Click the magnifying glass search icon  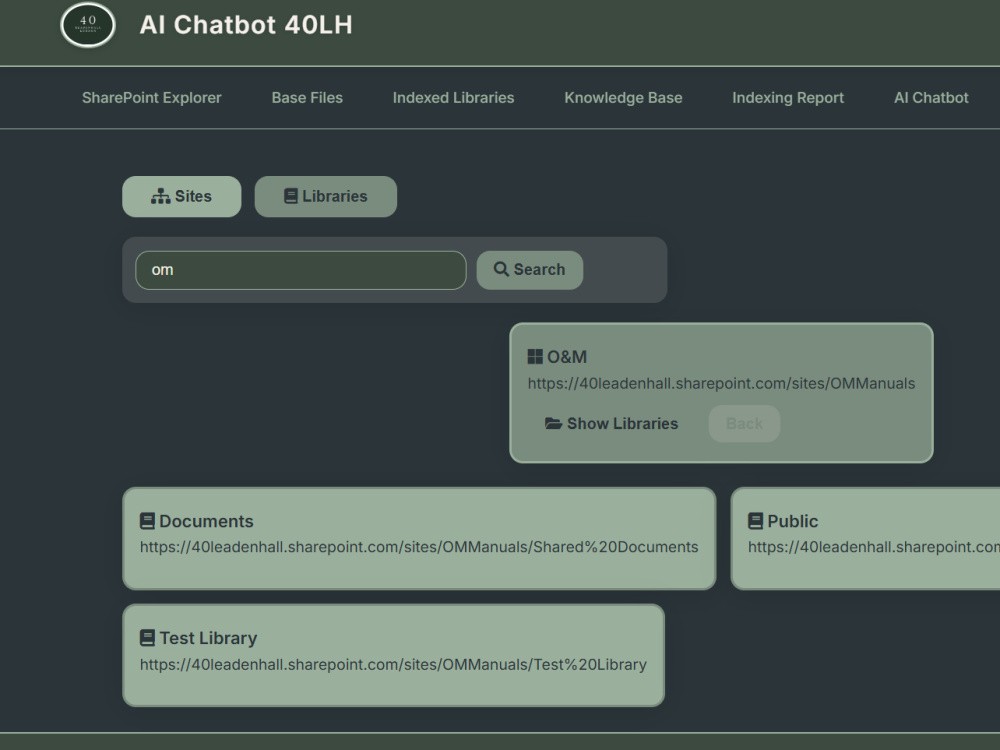(501, 270)
